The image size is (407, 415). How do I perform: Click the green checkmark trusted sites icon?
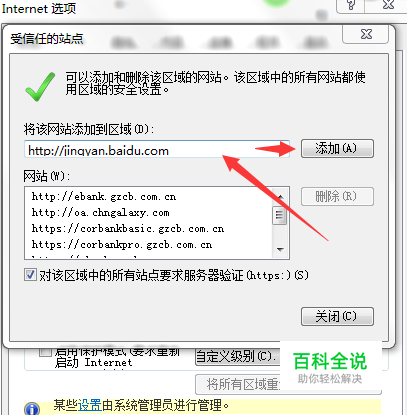coord(40,87)
